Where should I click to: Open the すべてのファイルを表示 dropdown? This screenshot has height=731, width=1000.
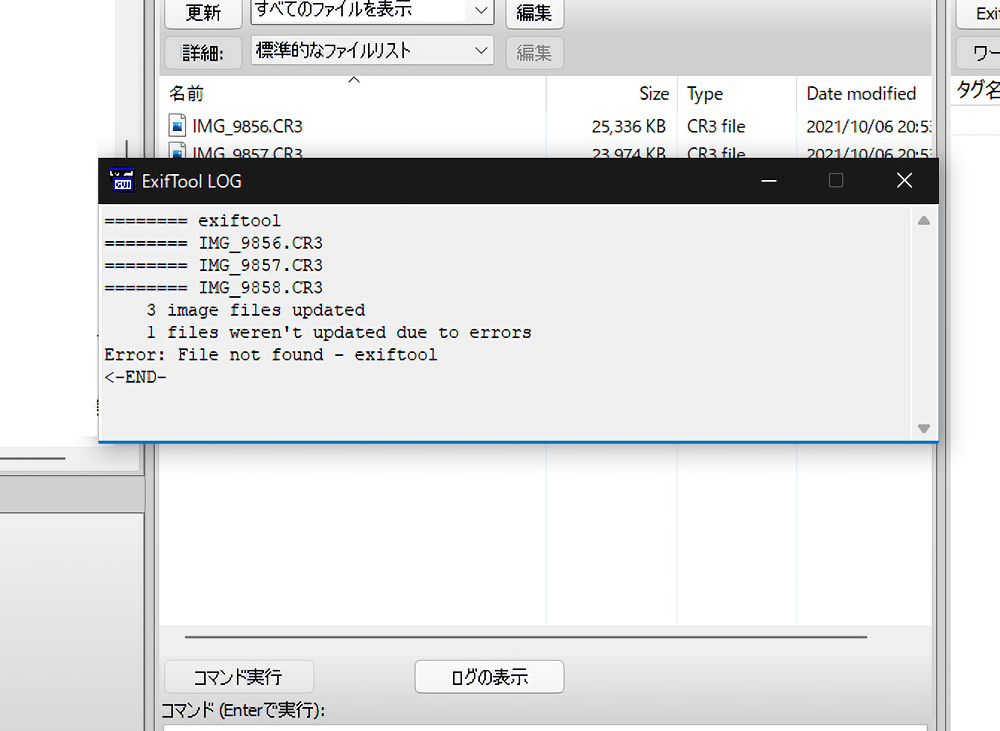(x=370, y=10)
